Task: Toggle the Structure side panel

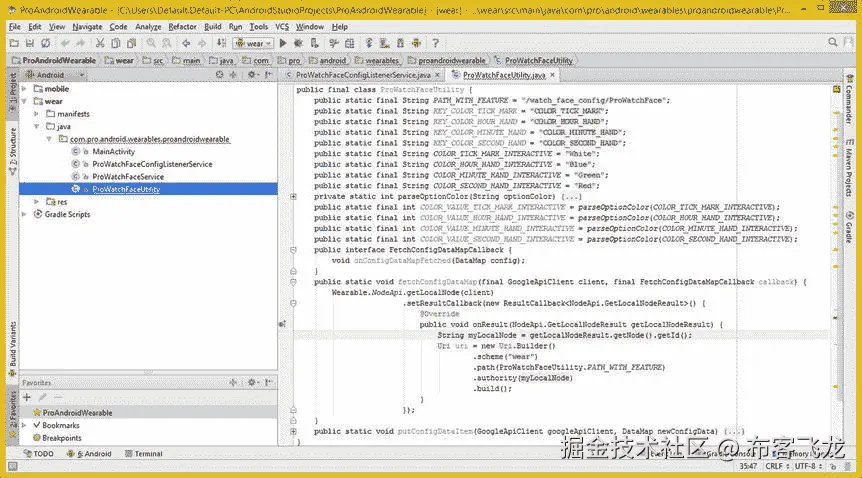Action: point(13,152)
